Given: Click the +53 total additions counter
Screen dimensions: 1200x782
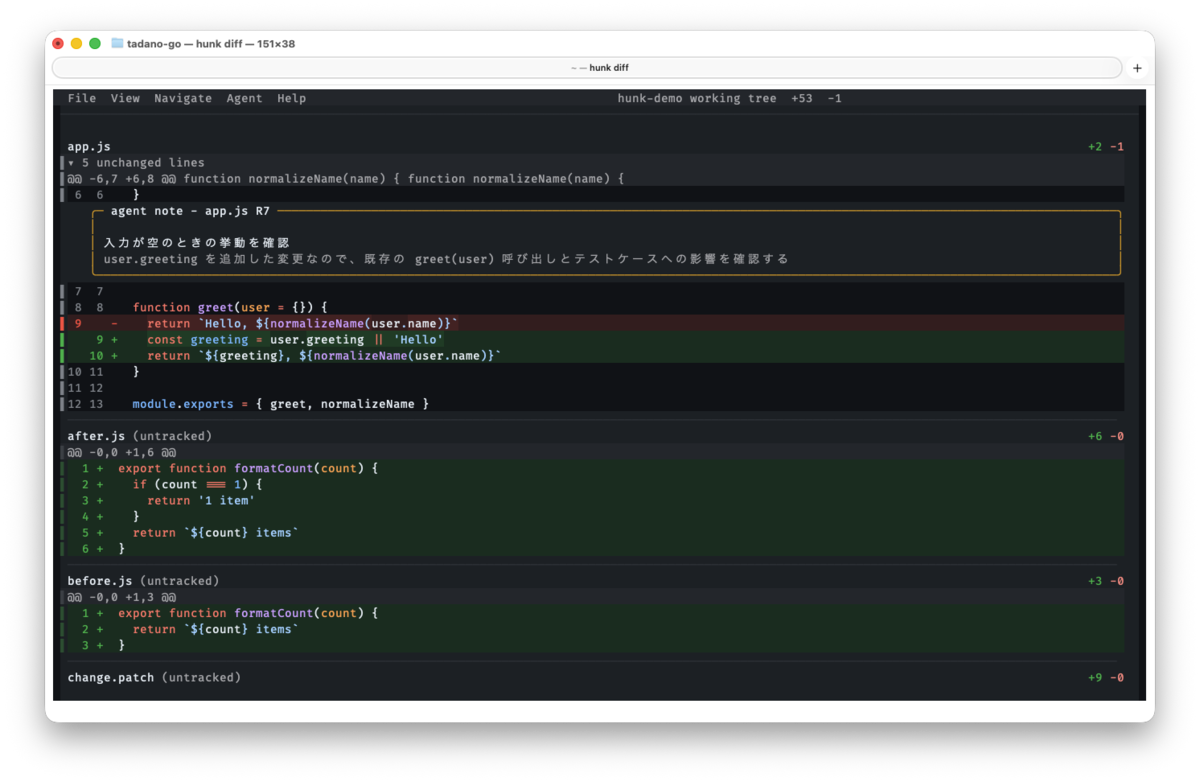Looking at the screenshot, I should tap(801, 98).
